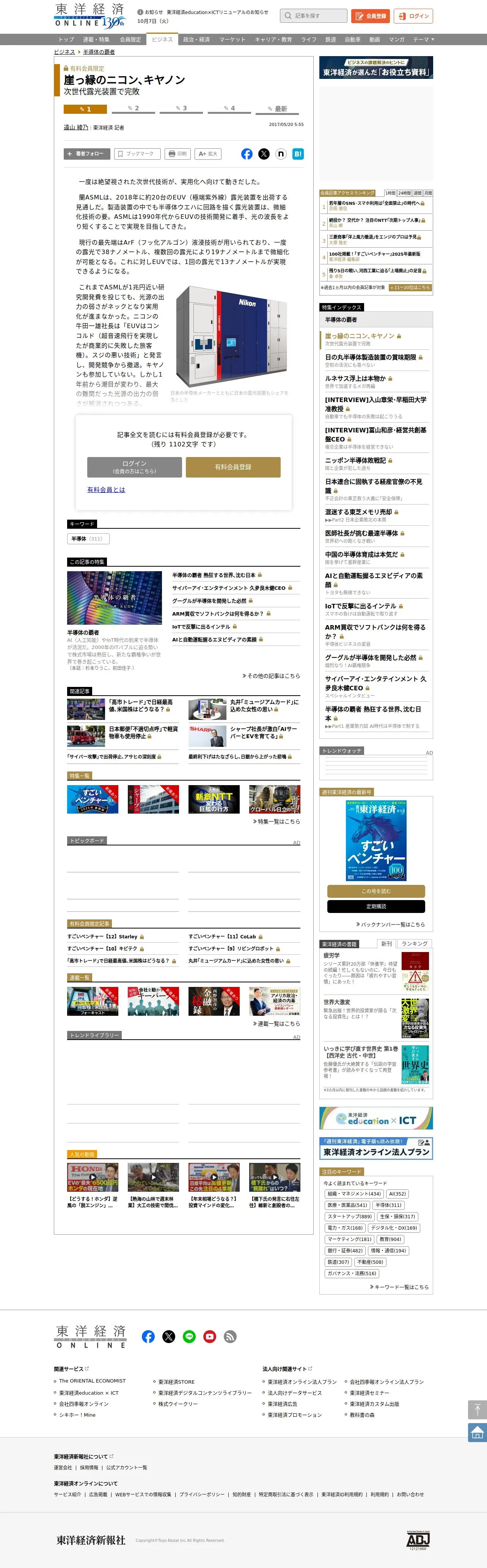The width and height of the screenshot is (487, 1568).
Task: Print article with 印刷 button
Action: click(178, 154)
